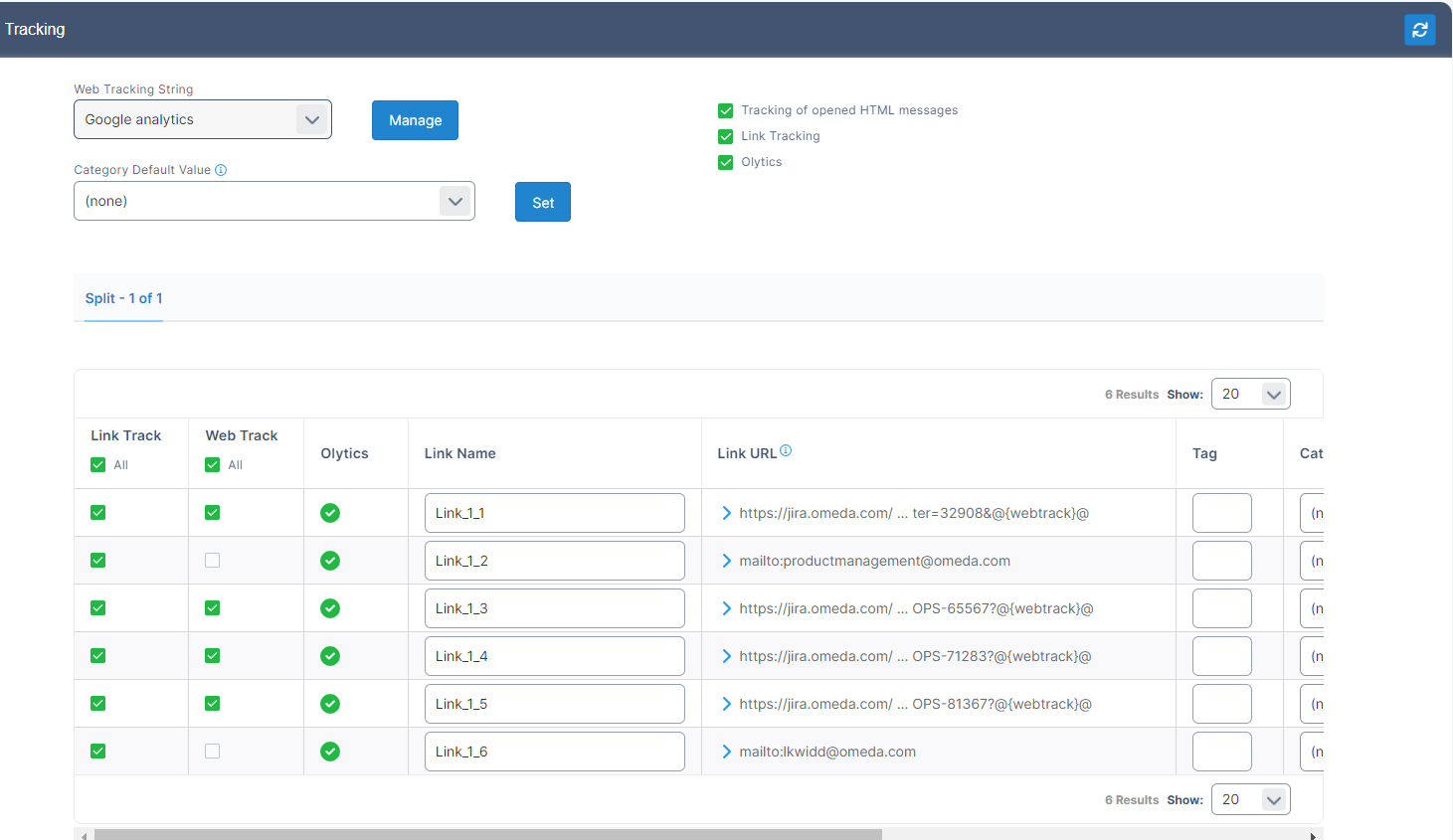
Task: Click the horizontal scrollbar thumb below the table
Action: pyautogui.click(x=487, y=835)
